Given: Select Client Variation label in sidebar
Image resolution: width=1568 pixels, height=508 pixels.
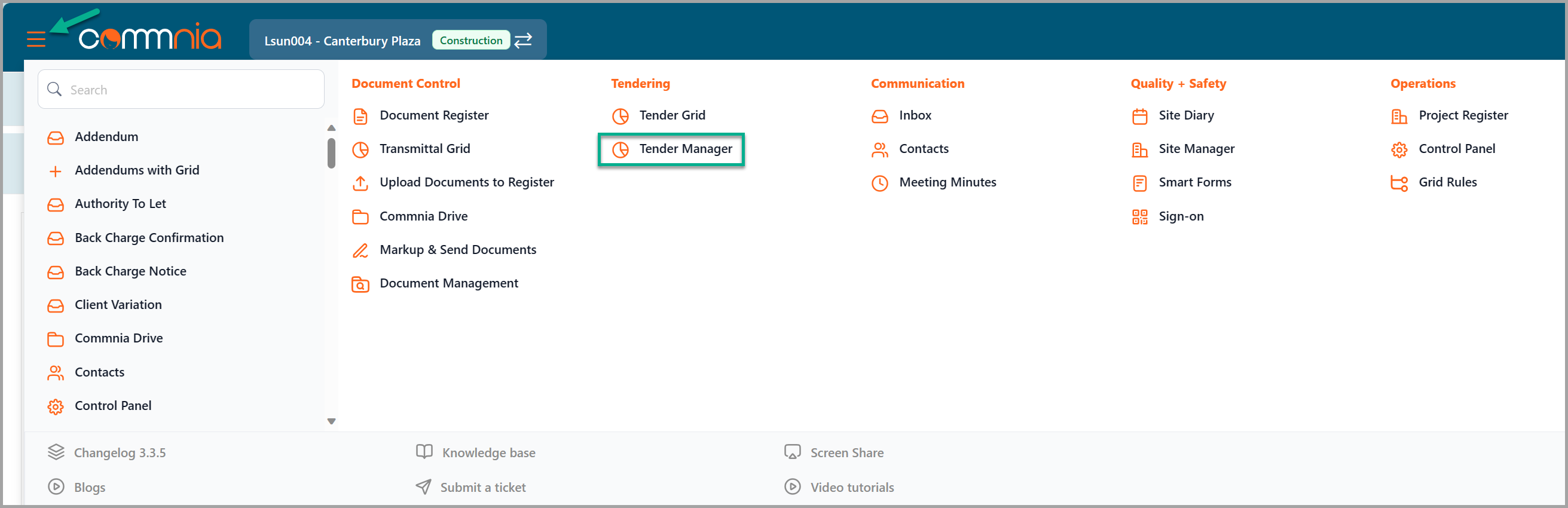Looking at the screenshot, I should tap(118, 305).
